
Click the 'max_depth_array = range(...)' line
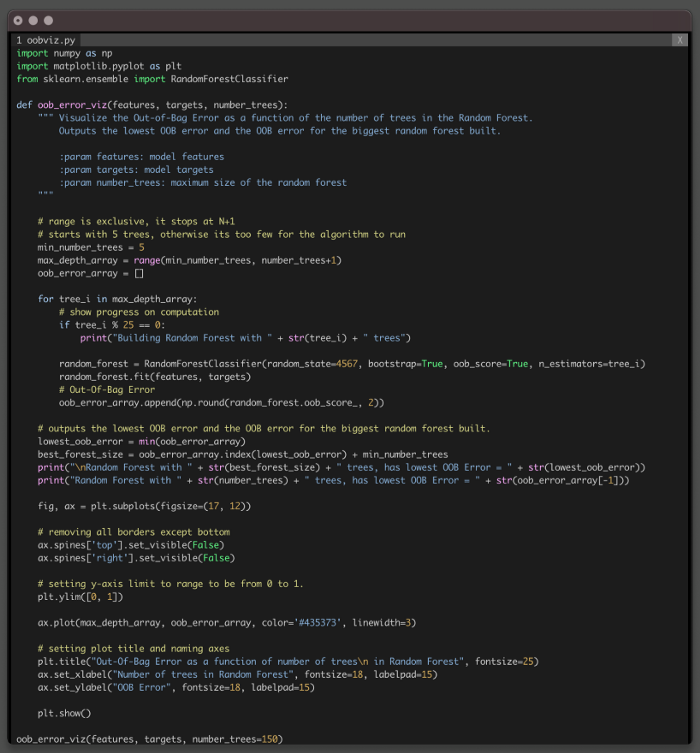(190, 261)
